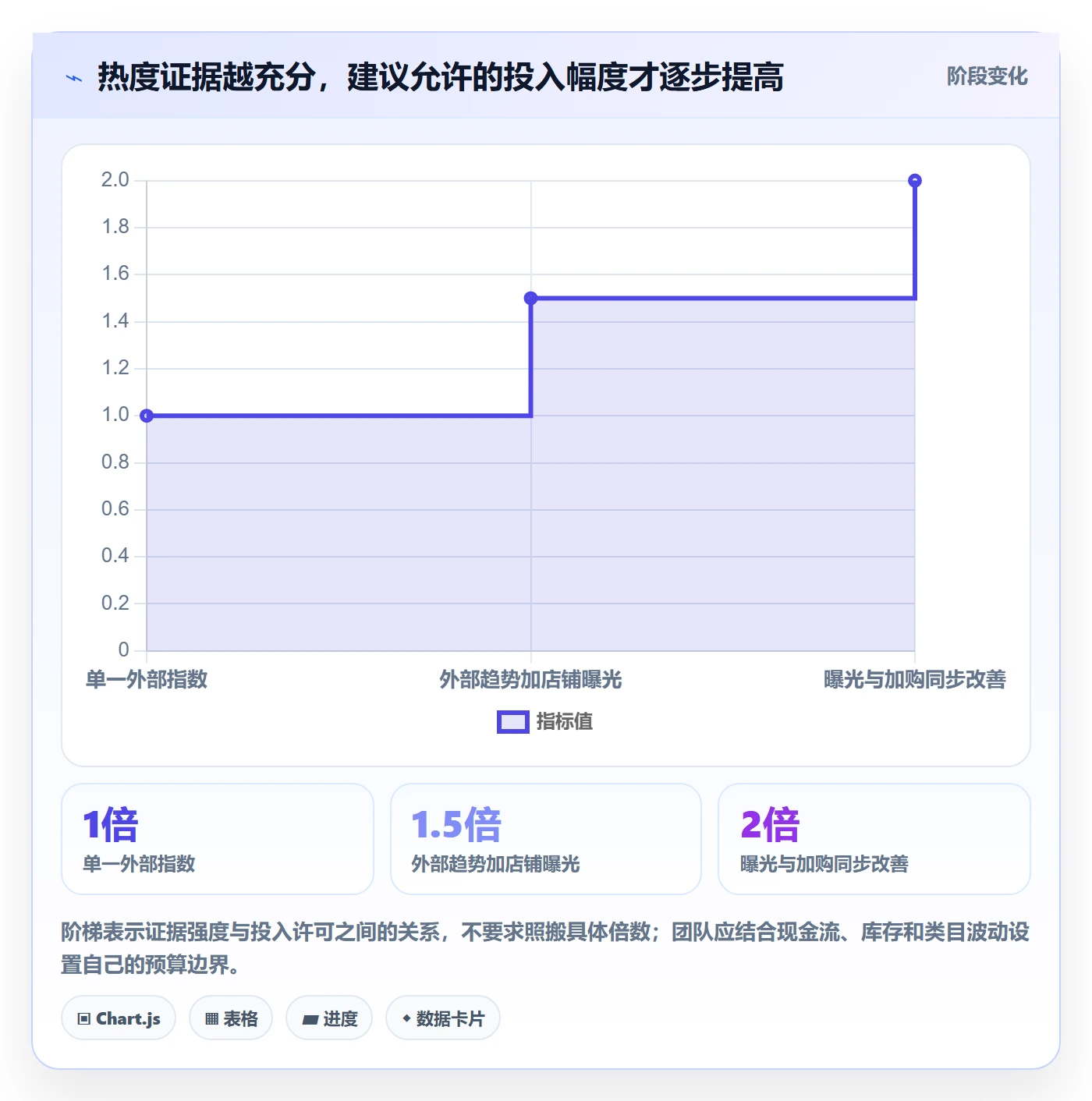Click the y-axis value 0.2

pos(115,603)
